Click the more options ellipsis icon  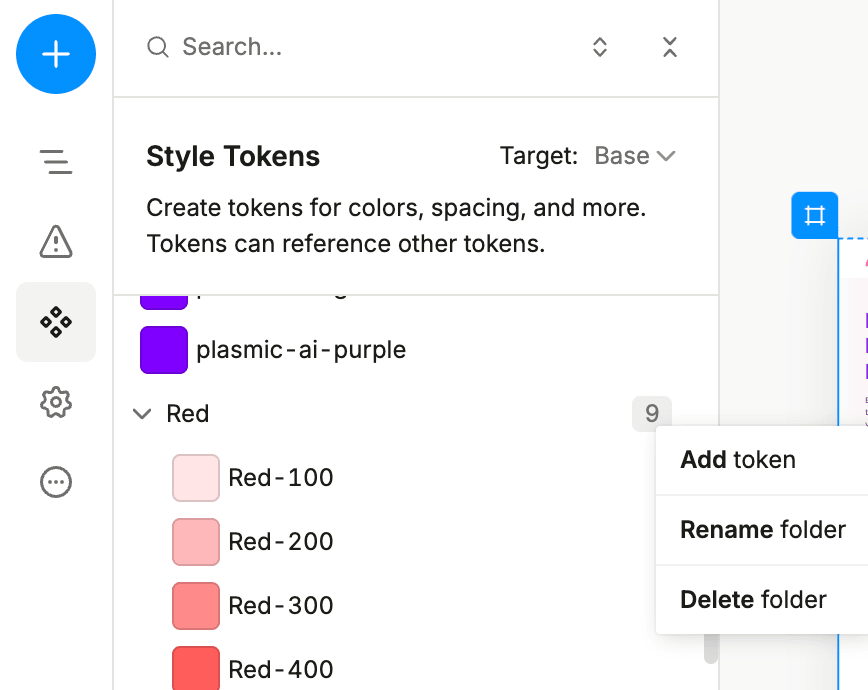tap(56, 482)
